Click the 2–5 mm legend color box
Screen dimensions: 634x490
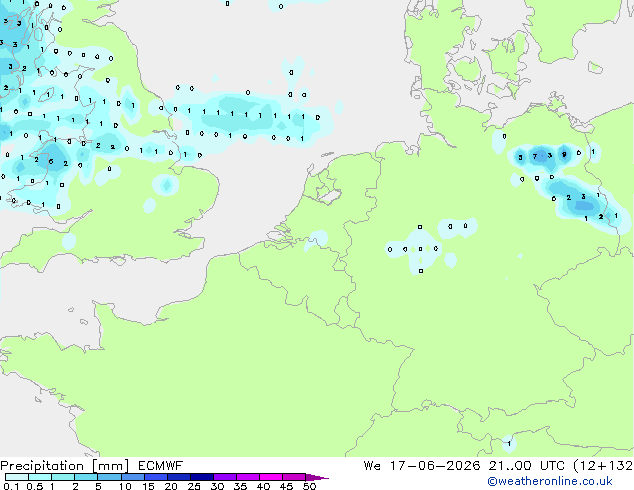[x=86, y=477]
